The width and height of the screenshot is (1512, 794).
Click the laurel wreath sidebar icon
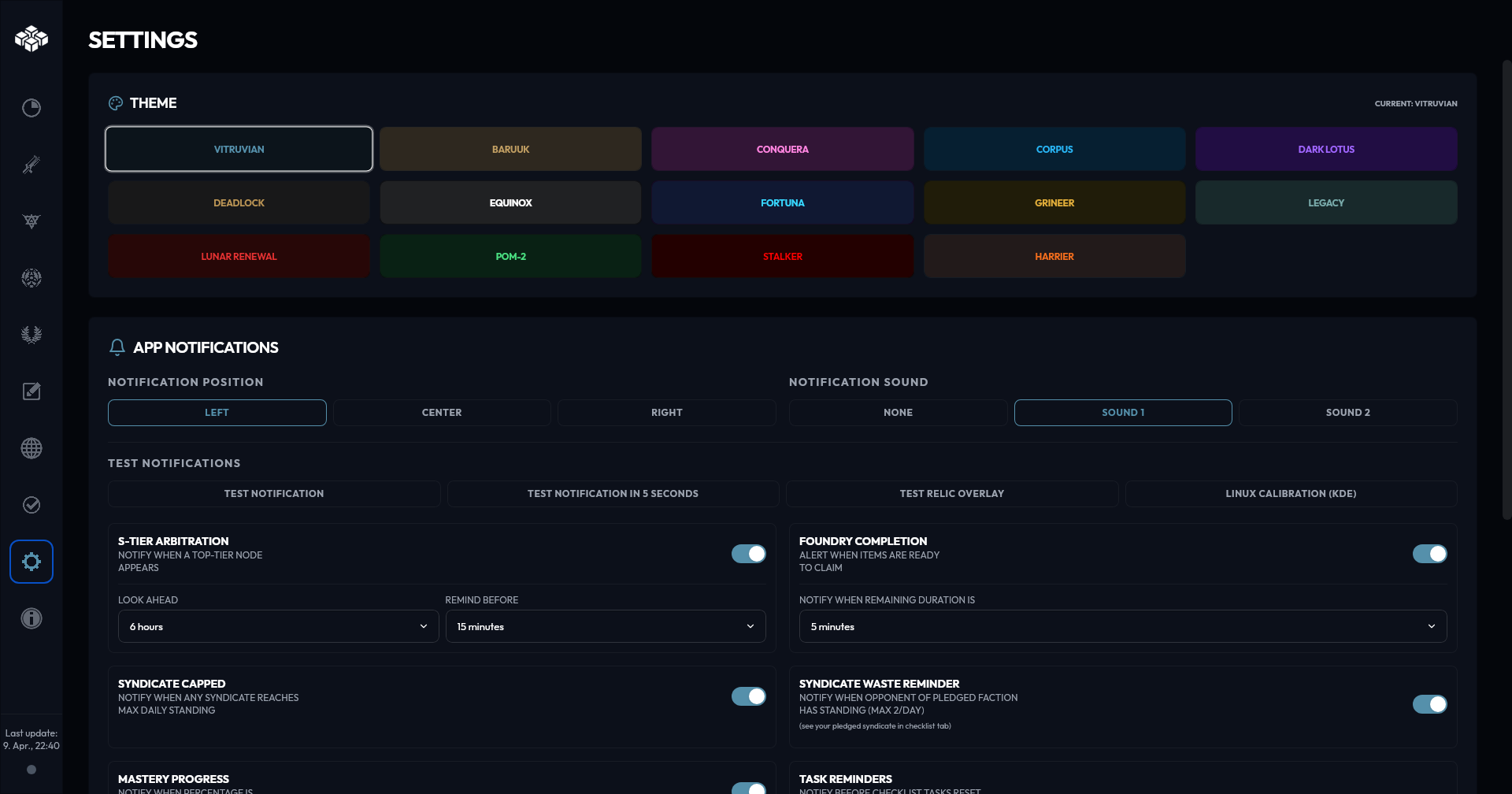31,334
